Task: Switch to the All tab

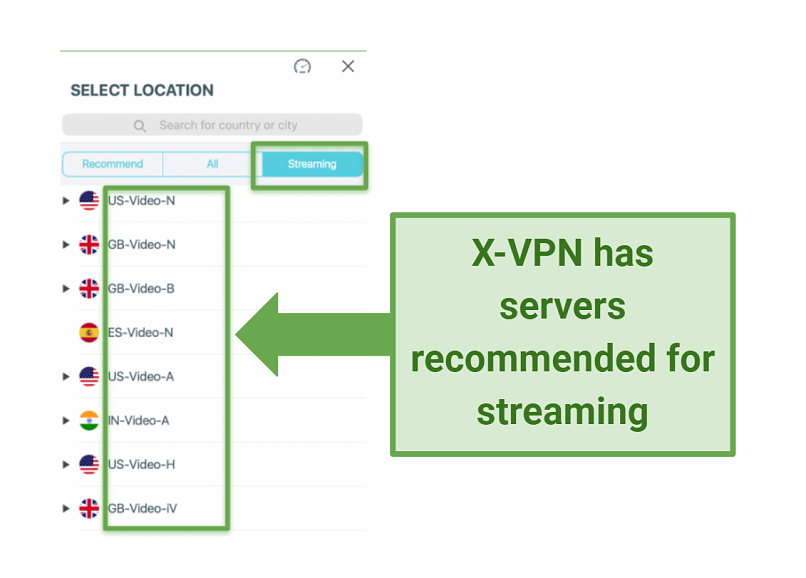Action: (x=212, y=164)
